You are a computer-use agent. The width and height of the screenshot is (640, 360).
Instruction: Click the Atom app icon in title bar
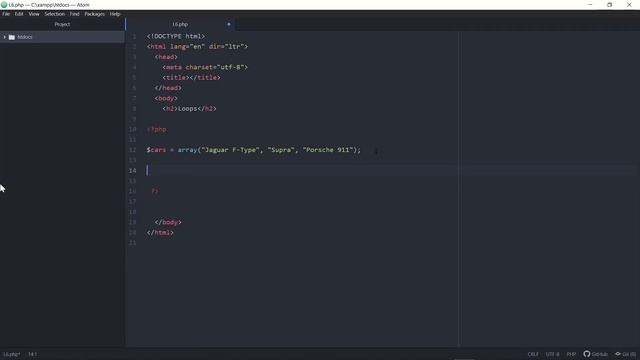[x=4, y=5]
